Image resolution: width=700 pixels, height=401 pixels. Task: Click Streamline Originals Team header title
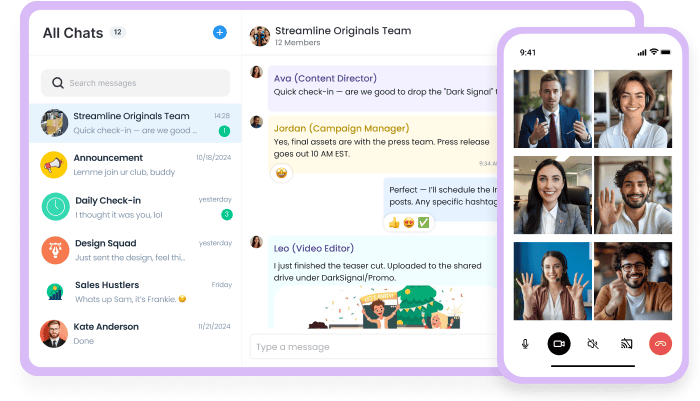(x=343, y=30)
